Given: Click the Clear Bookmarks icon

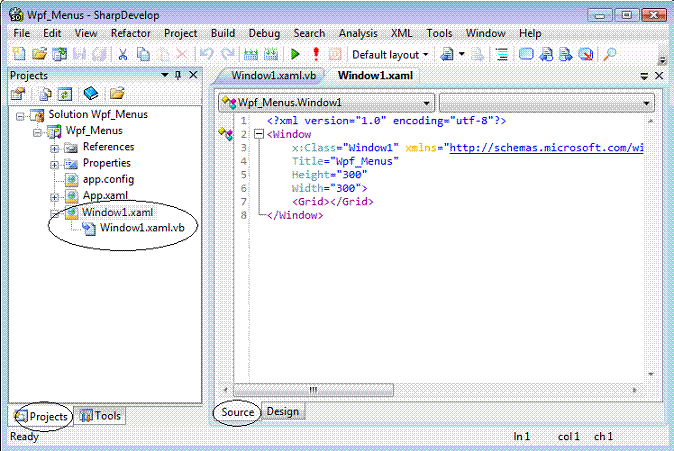Looking at the screenshot, I should tap(586, 54).
